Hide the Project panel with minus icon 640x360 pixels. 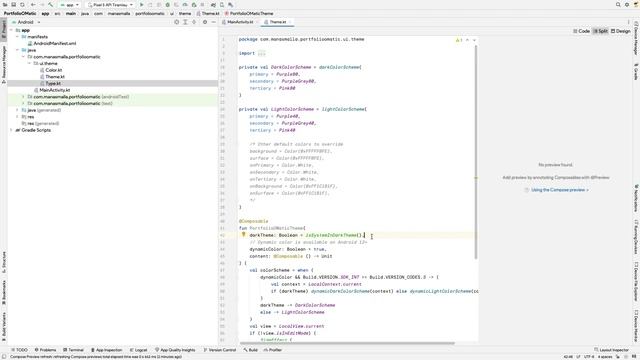[213, 22]
